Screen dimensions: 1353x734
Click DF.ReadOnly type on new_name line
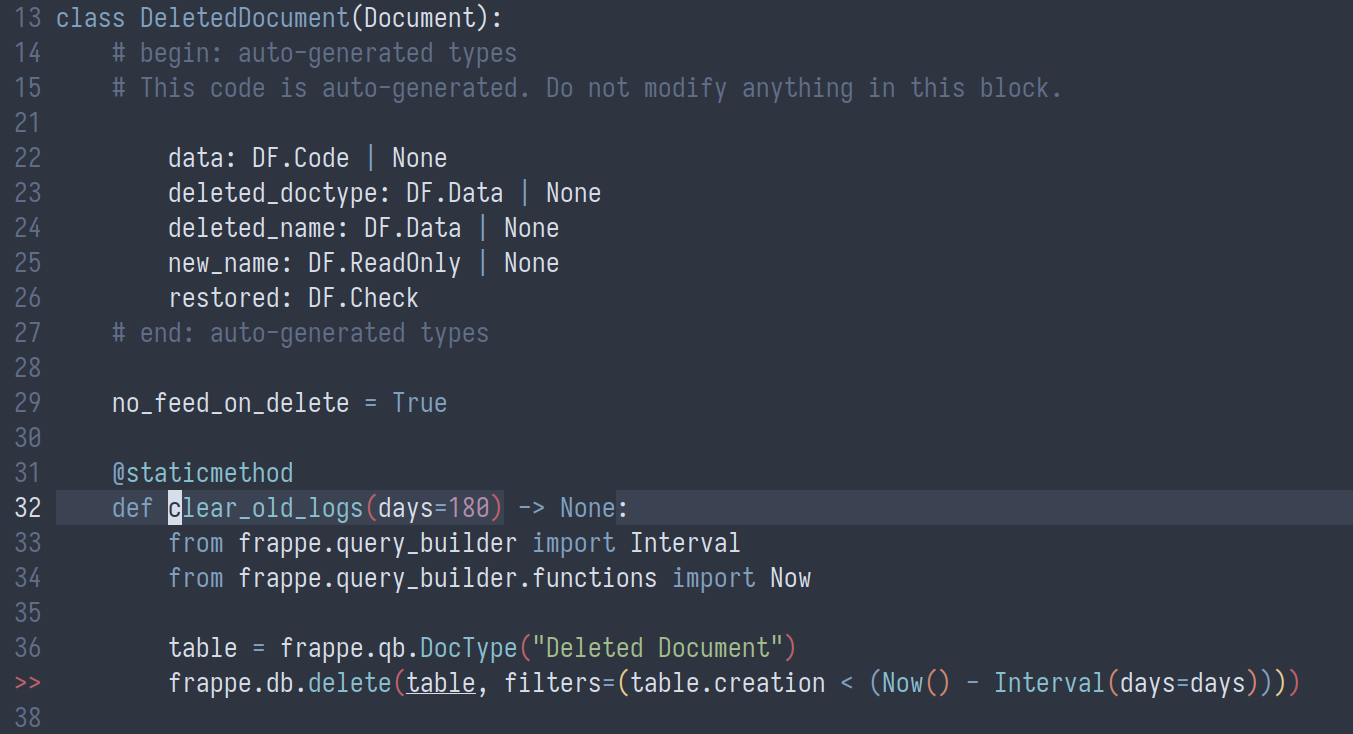(384, 263)
